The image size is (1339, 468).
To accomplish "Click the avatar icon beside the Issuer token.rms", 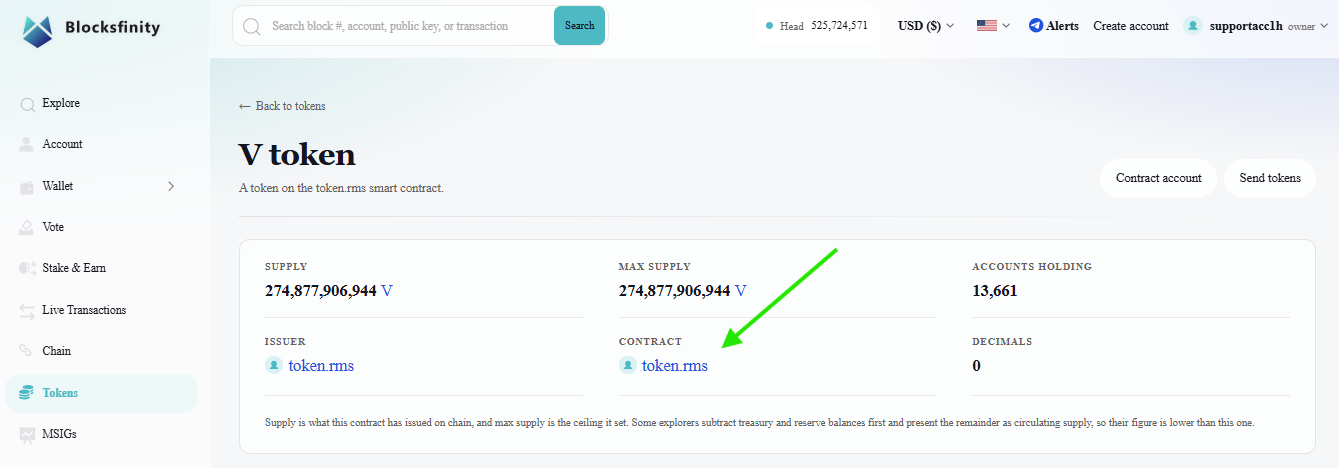I will pyautogui.click(x=274, y=366).
